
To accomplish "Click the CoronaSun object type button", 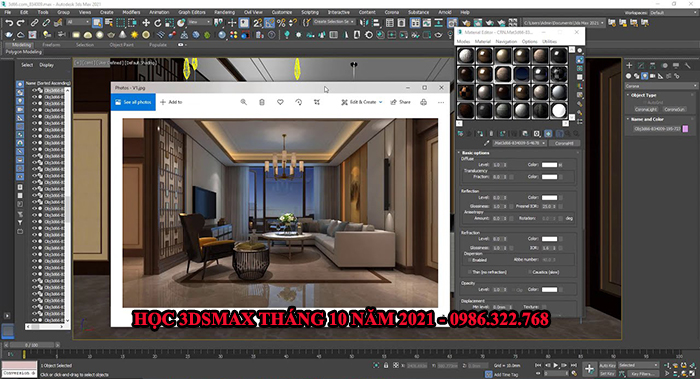I will click(x=674, y=109).
